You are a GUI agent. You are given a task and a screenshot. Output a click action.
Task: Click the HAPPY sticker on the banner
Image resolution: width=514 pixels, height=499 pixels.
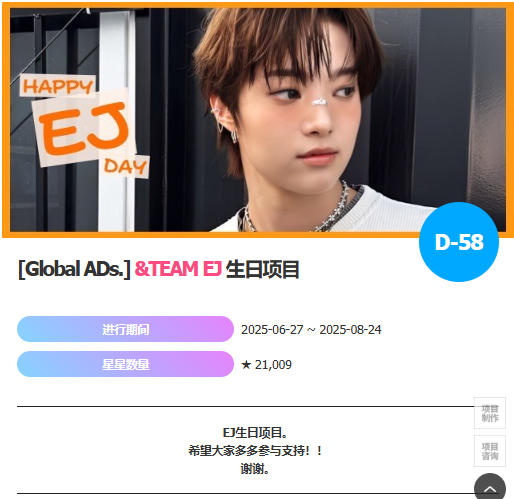click(58, 86)
